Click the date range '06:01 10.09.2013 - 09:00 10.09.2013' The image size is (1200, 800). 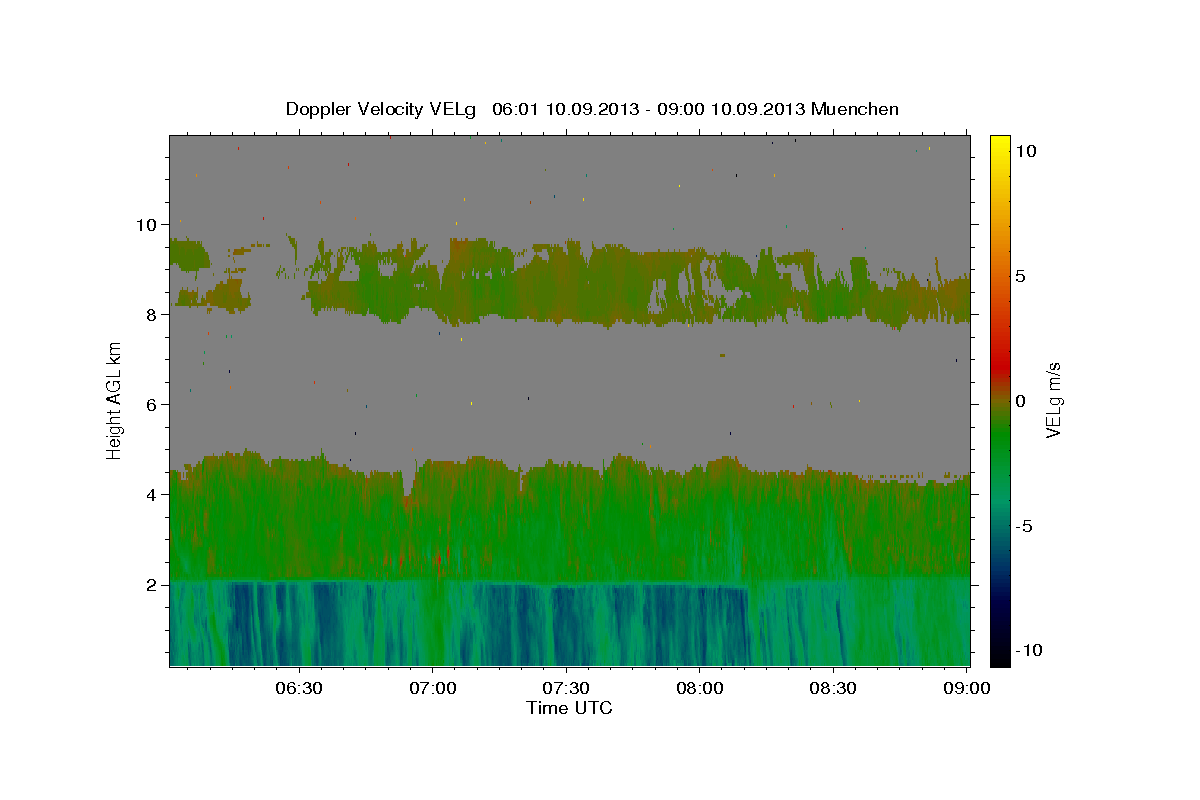point(648,109)
